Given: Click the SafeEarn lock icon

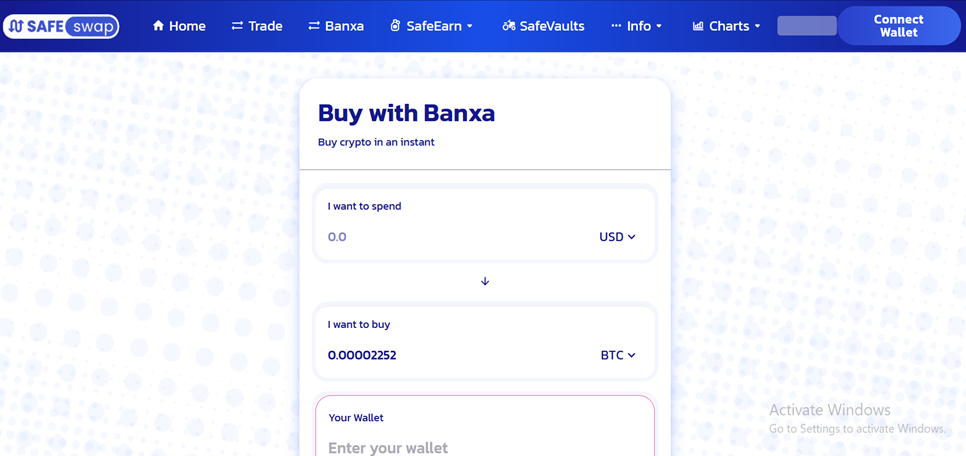Looking at the screenshot, I should point(396,26).
